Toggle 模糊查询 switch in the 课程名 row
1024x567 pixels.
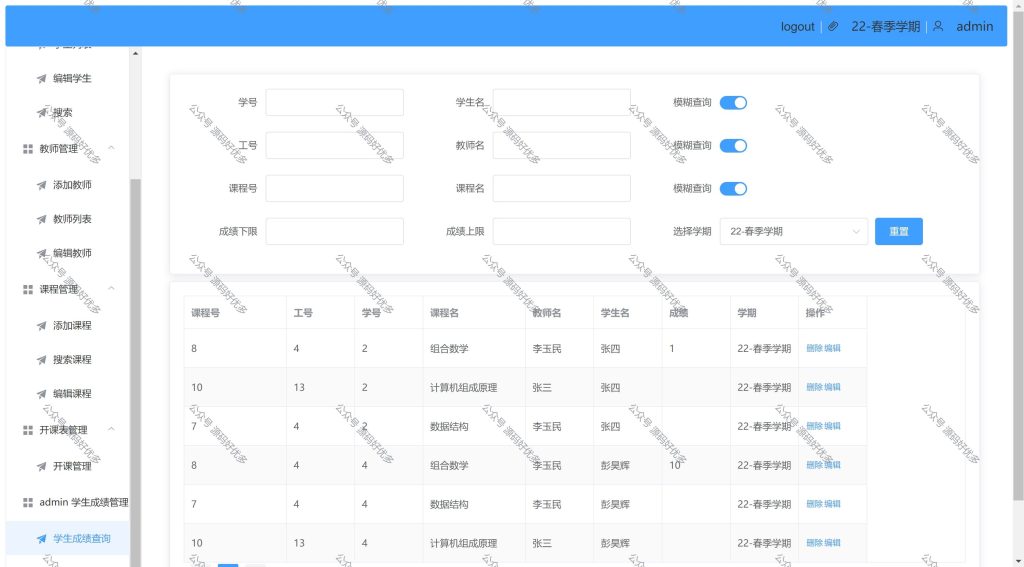[x=733, y=189]
